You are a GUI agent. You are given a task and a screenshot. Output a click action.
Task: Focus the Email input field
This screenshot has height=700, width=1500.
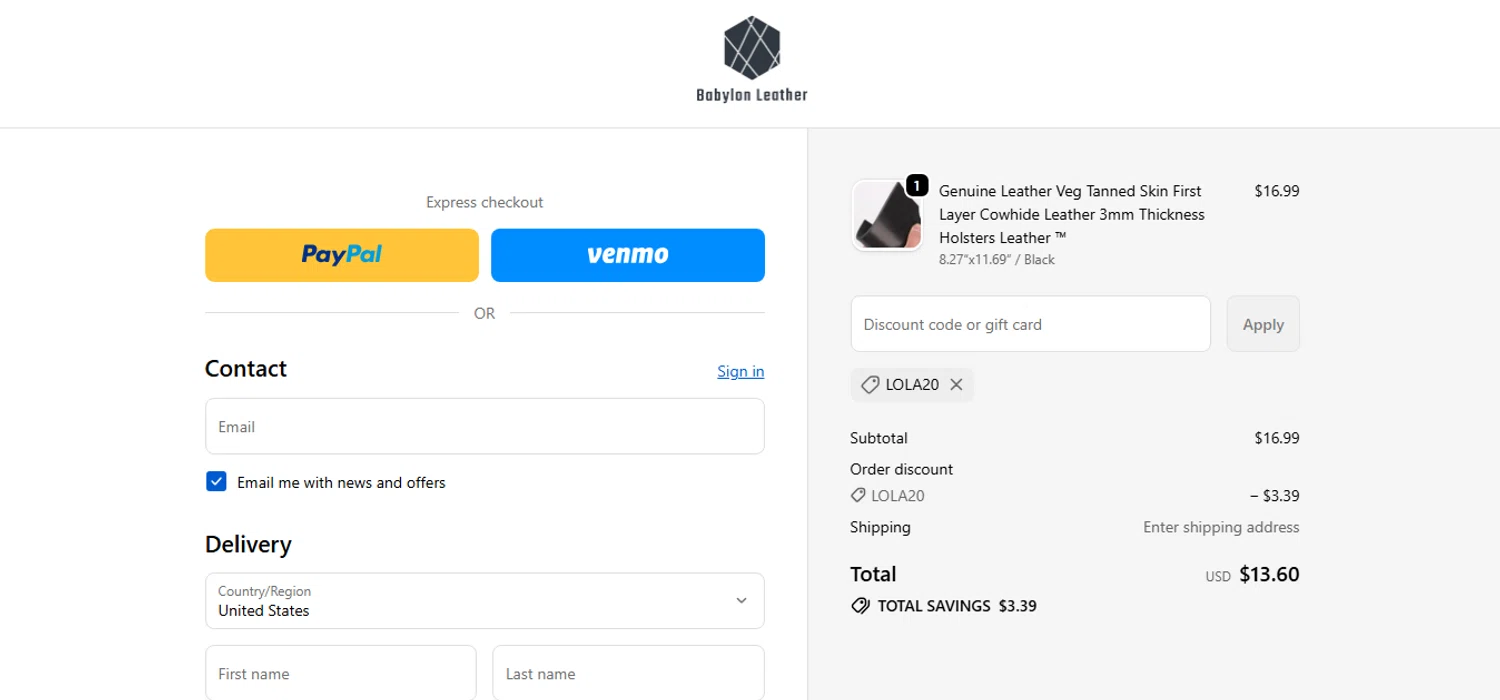click(x=485, y=426)
